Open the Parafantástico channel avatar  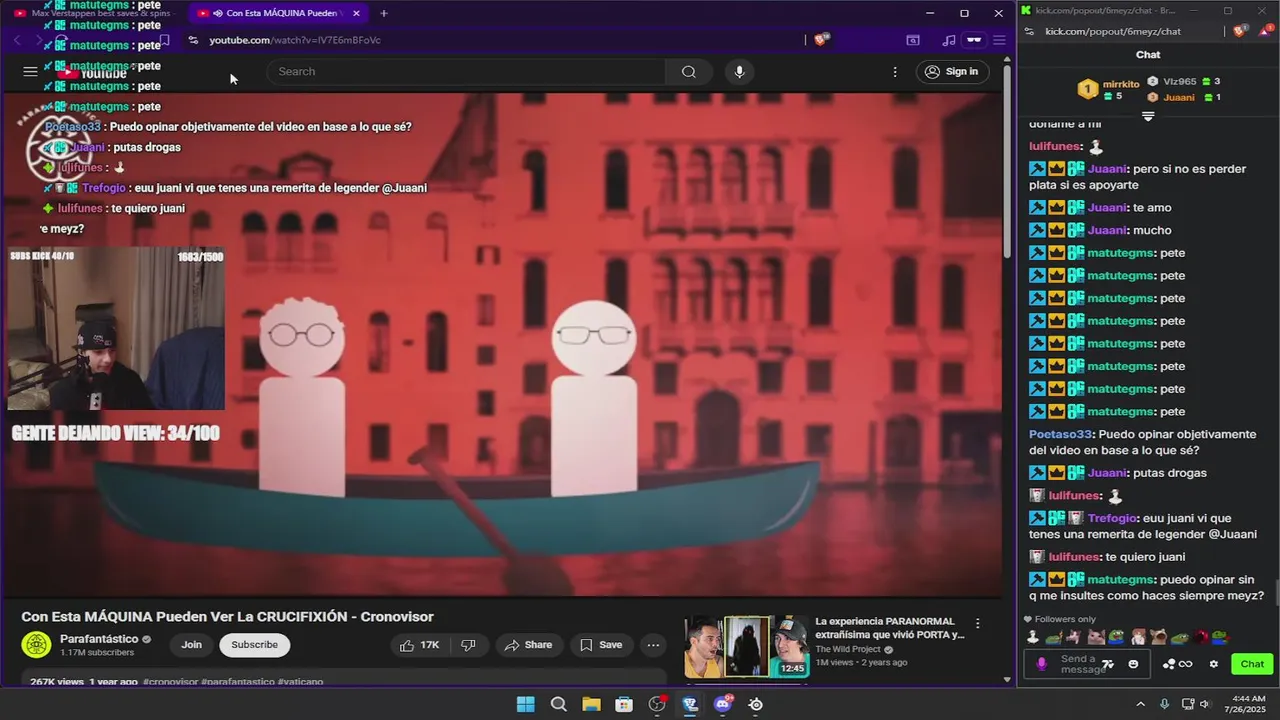[x=37, y=645]
